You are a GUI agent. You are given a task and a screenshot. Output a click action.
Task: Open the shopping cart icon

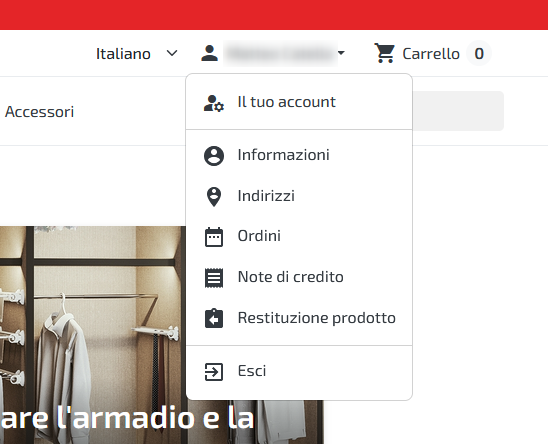[x=384, y=53]
